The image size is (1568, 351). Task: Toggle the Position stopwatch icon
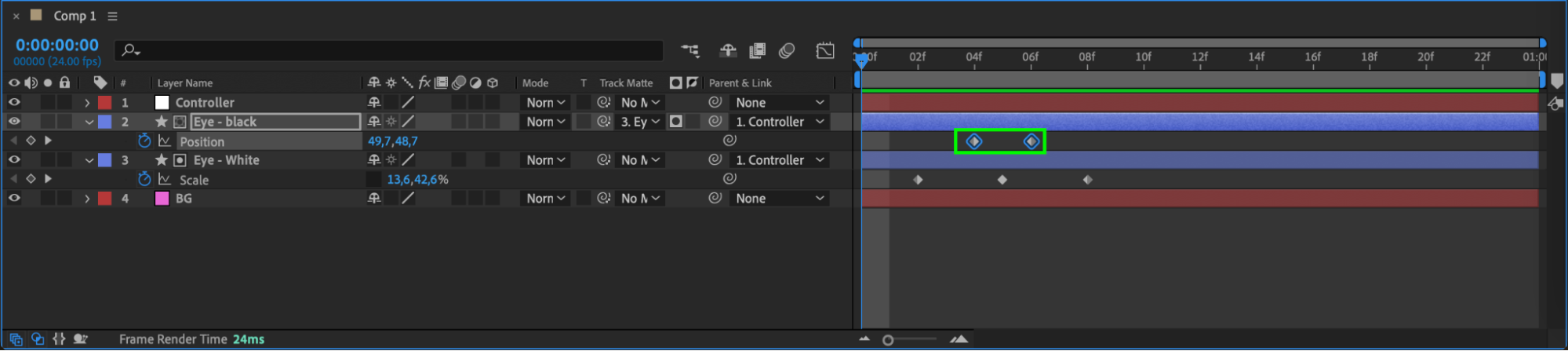coord(144,141)
